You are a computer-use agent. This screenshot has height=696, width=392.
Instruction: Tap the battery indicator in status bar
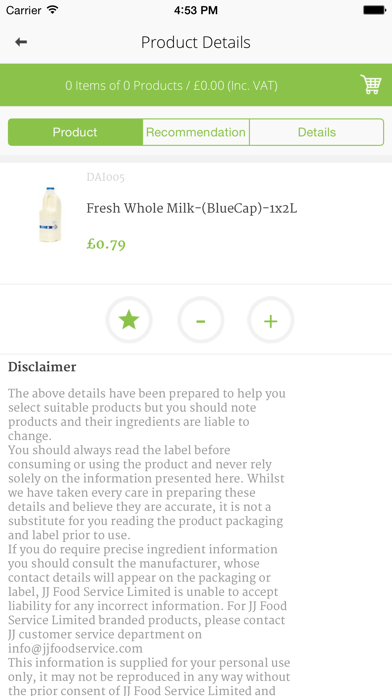pyautogui.click(x=374, y=10)
